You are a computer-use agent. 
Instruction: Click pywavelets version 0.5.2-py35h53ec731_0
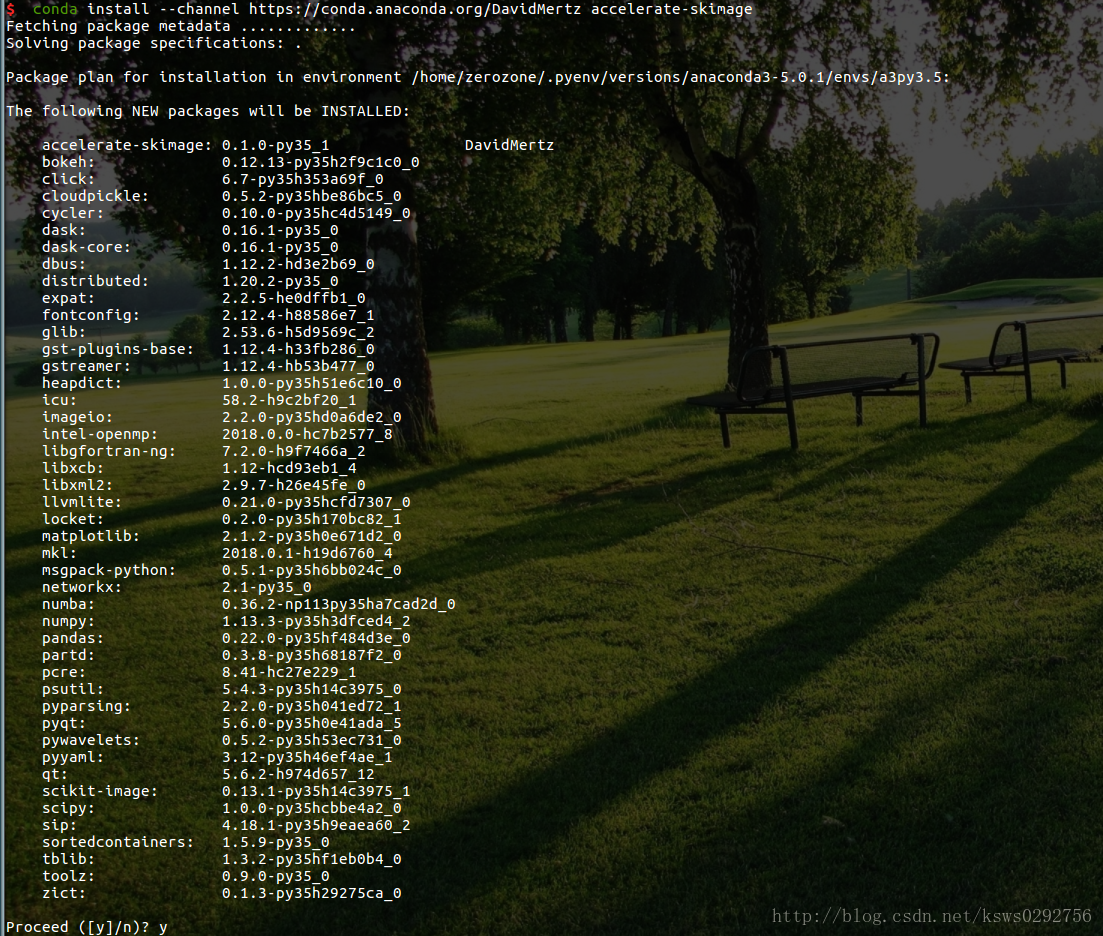coord(312,740)
